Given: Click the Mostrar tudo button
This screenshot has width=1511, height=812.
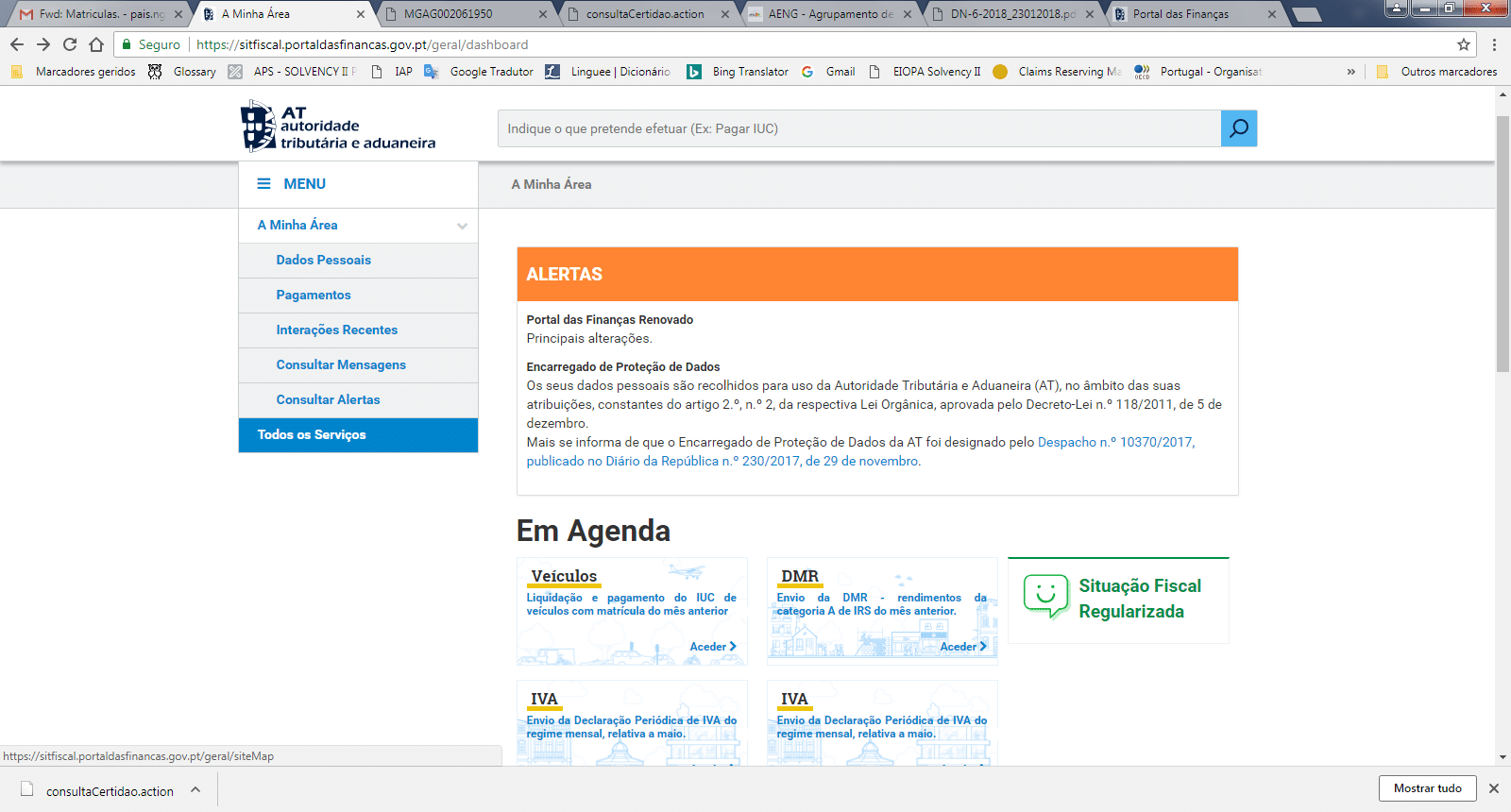Looking at the screenshot, I should click(1427, 788).
